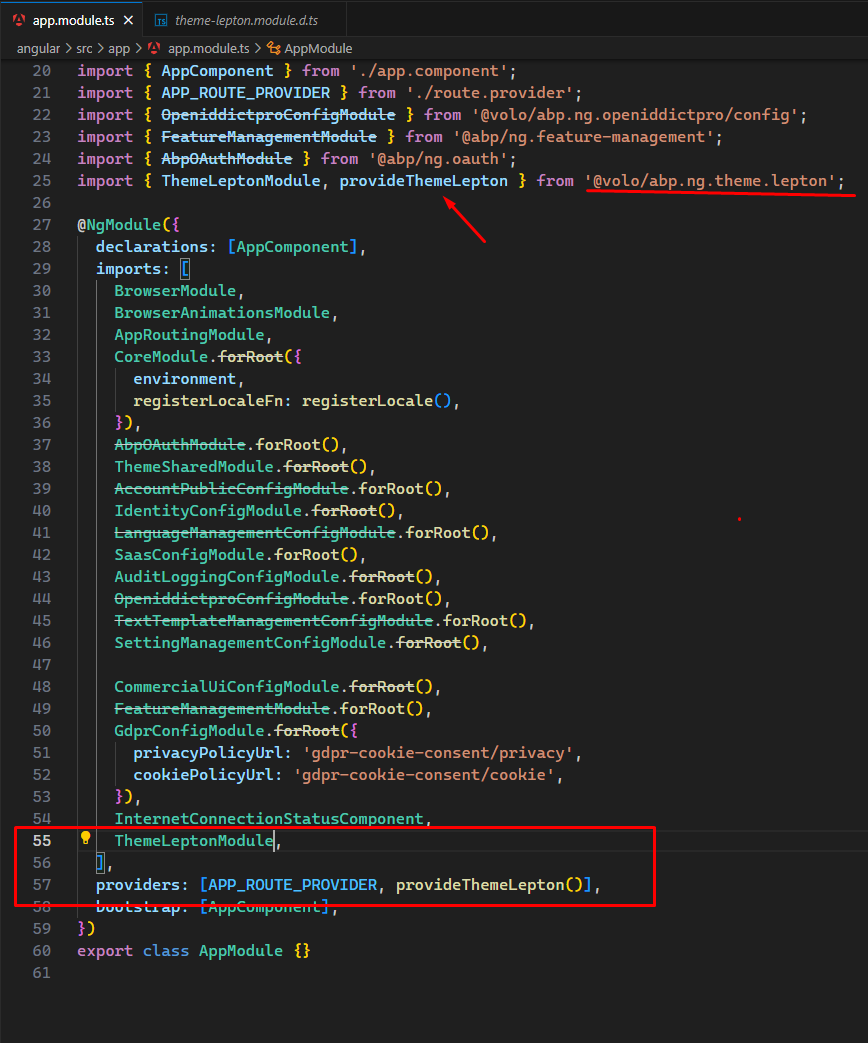The width and height of the screenshot is (868, 1043).
Task: Click the app.module.ts breadcrumb item
Action: coord(209,48)
